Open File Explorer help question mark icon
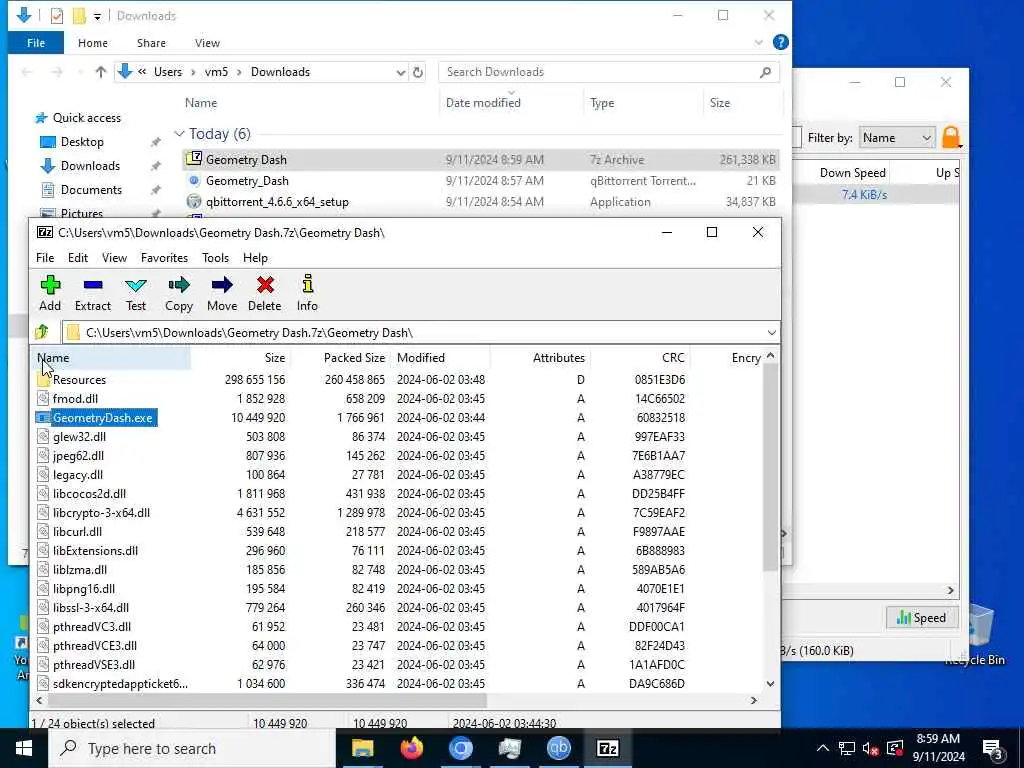This screenshot has height=768, width=1024. (780, 42)
